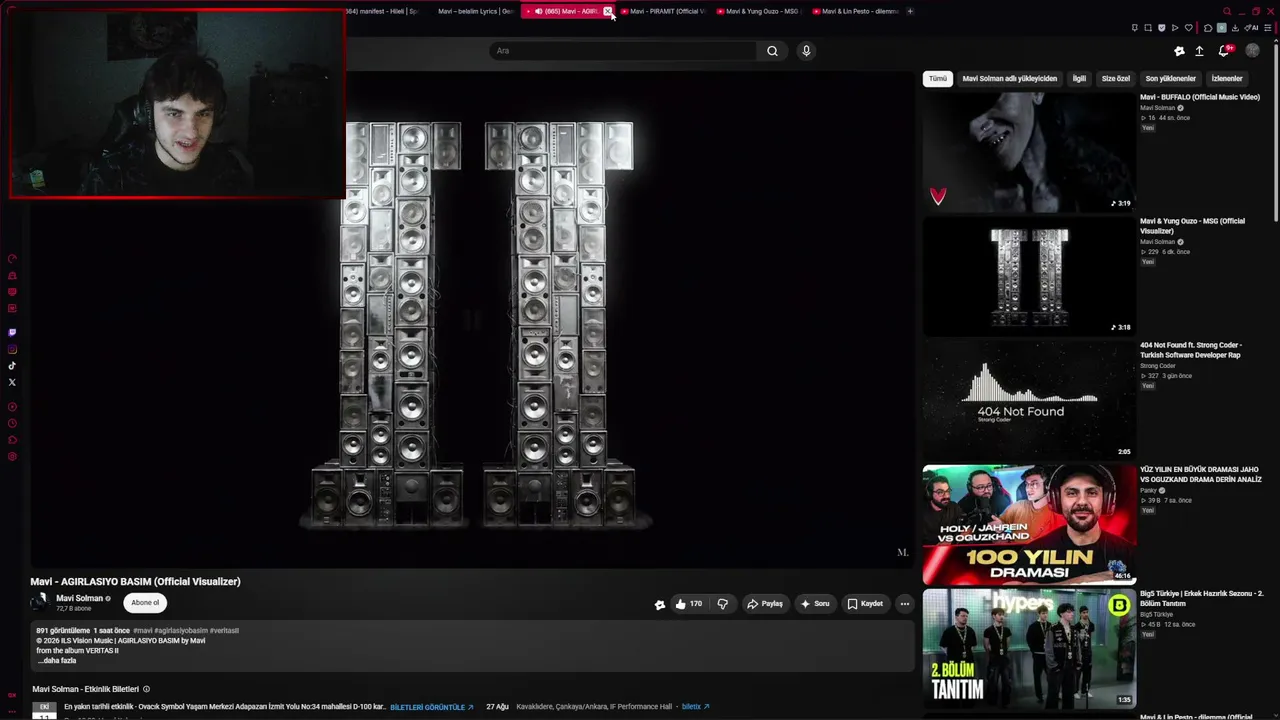Click the sparkle icon left of like button
This screenshot has height=720, width=1280.
pos(659,604)
